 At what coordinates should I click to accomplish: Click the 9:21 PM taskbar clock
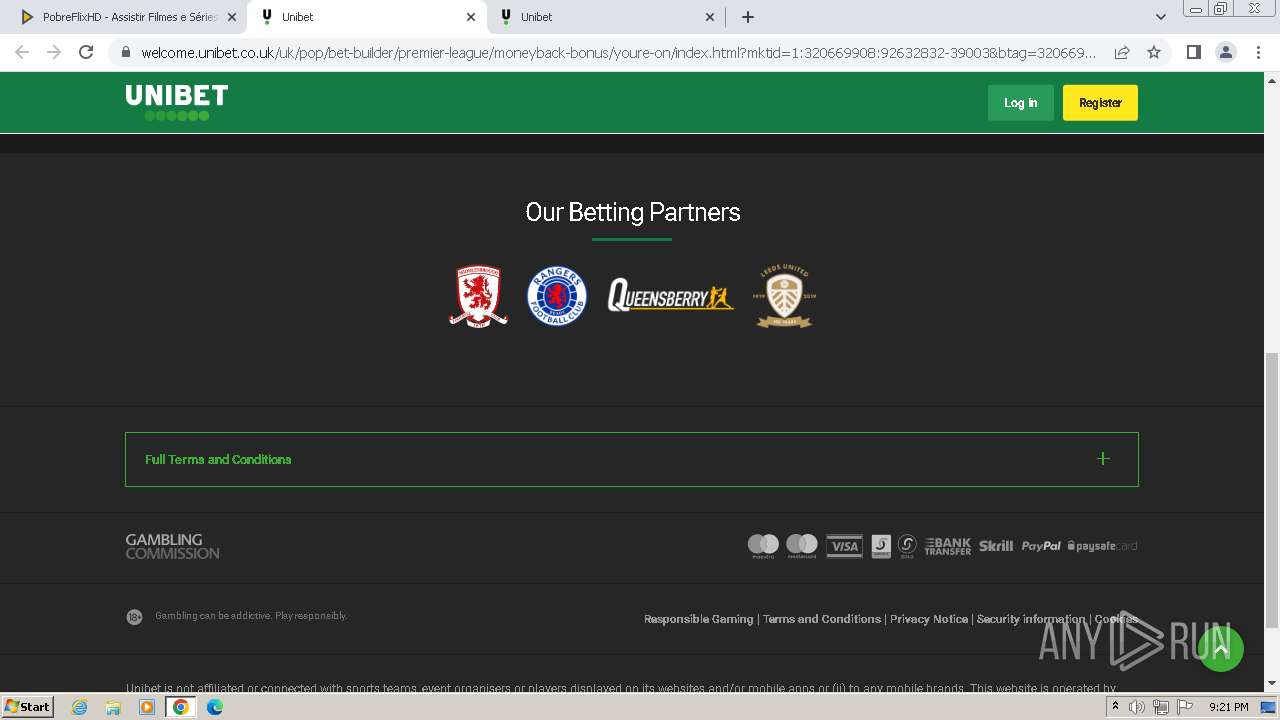click(x=1228, y=707)
